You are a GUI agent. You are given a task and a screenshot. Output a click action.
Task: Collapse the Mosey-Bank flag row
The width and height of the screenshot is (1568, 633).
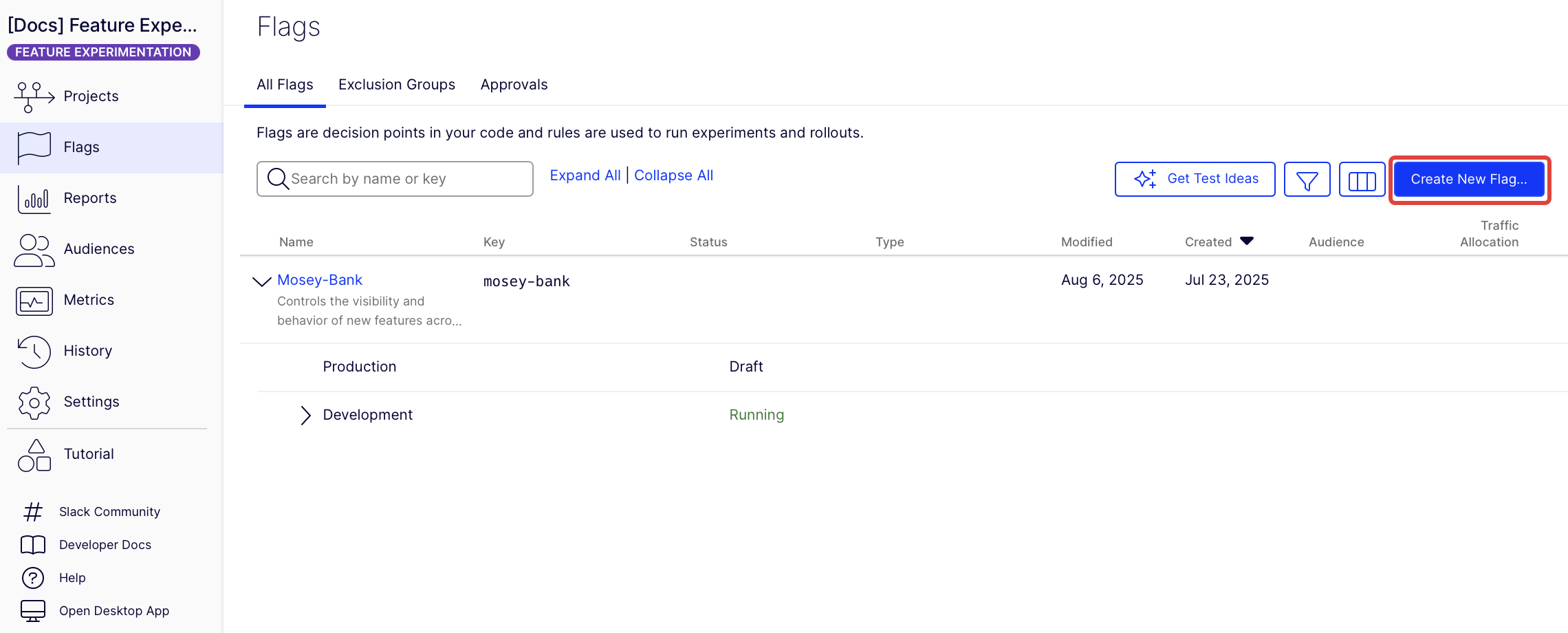coord(261,281)
